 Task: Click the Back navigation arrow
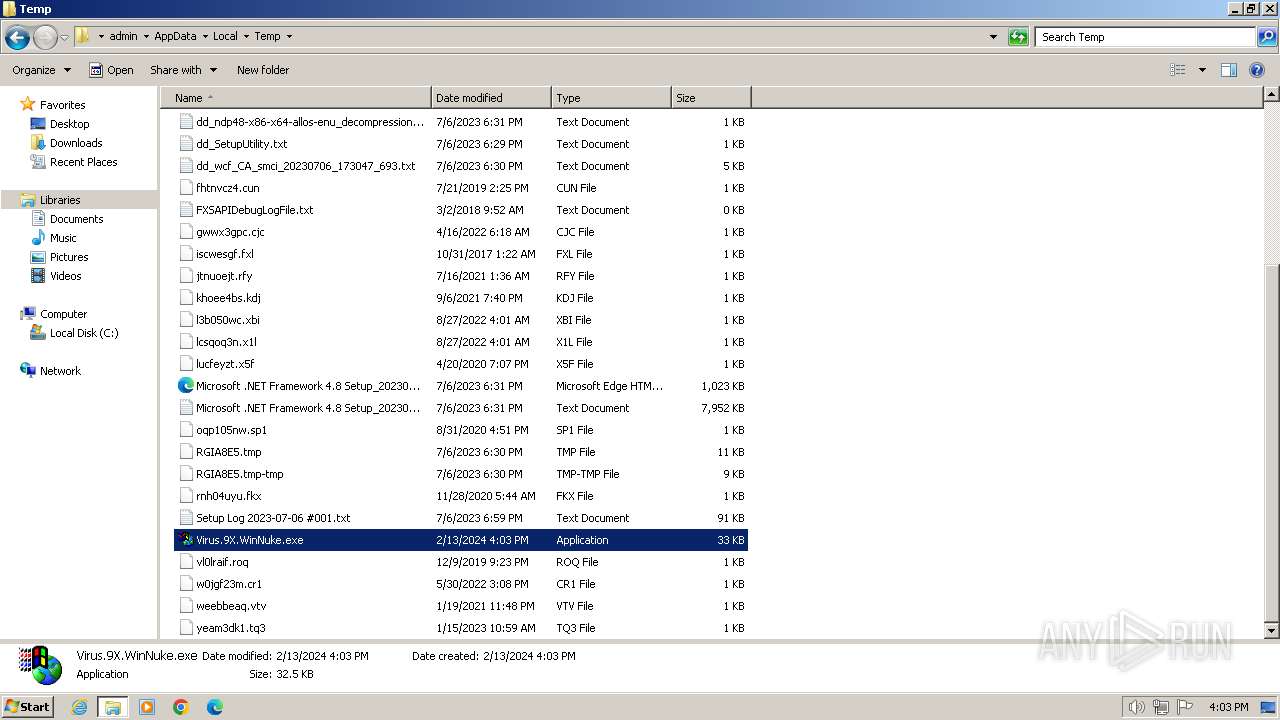click(x=17, y=38)
